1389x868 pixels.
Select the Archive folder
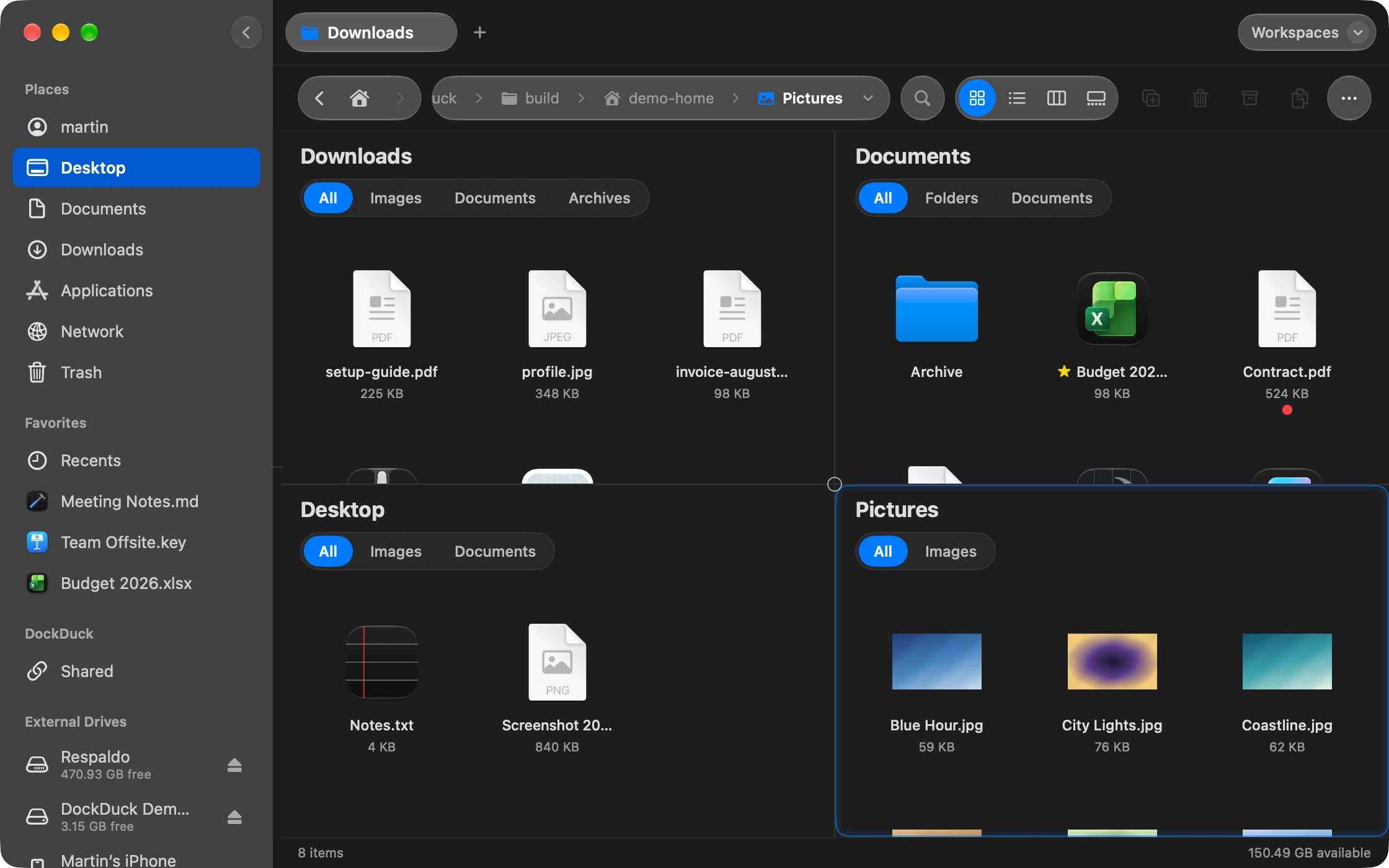click(936, 309)
